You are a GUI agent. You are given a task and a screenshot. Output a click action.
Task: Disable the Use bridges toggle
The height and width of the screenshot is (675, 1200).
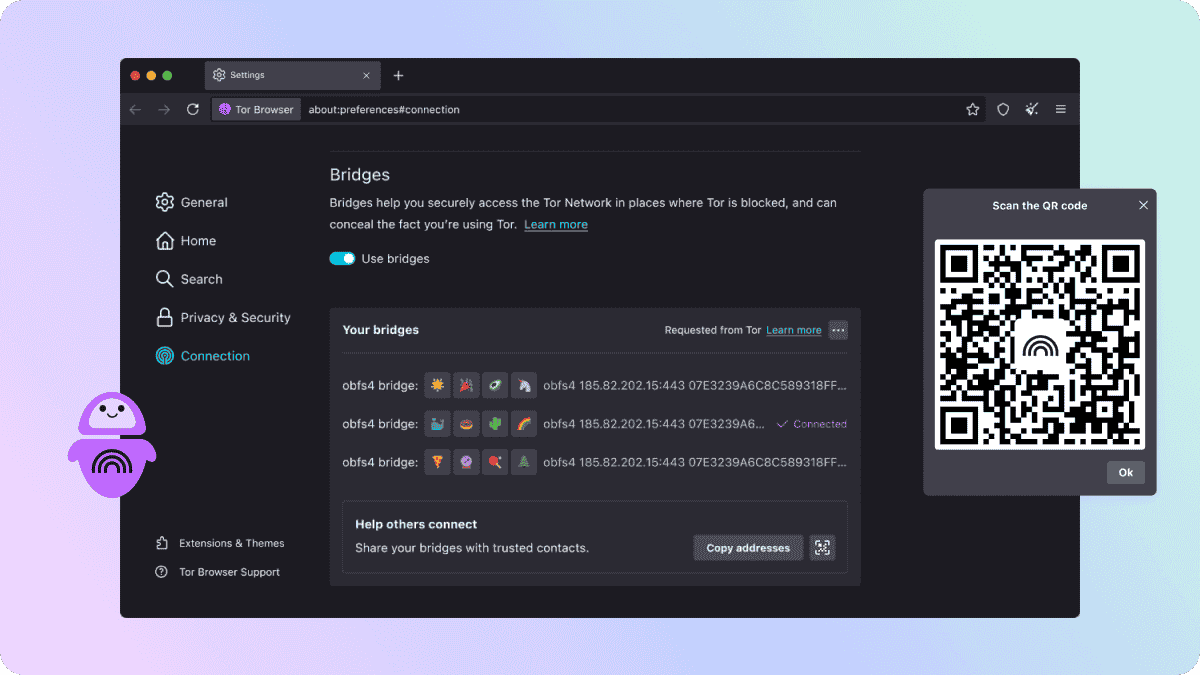click(342, 259)
